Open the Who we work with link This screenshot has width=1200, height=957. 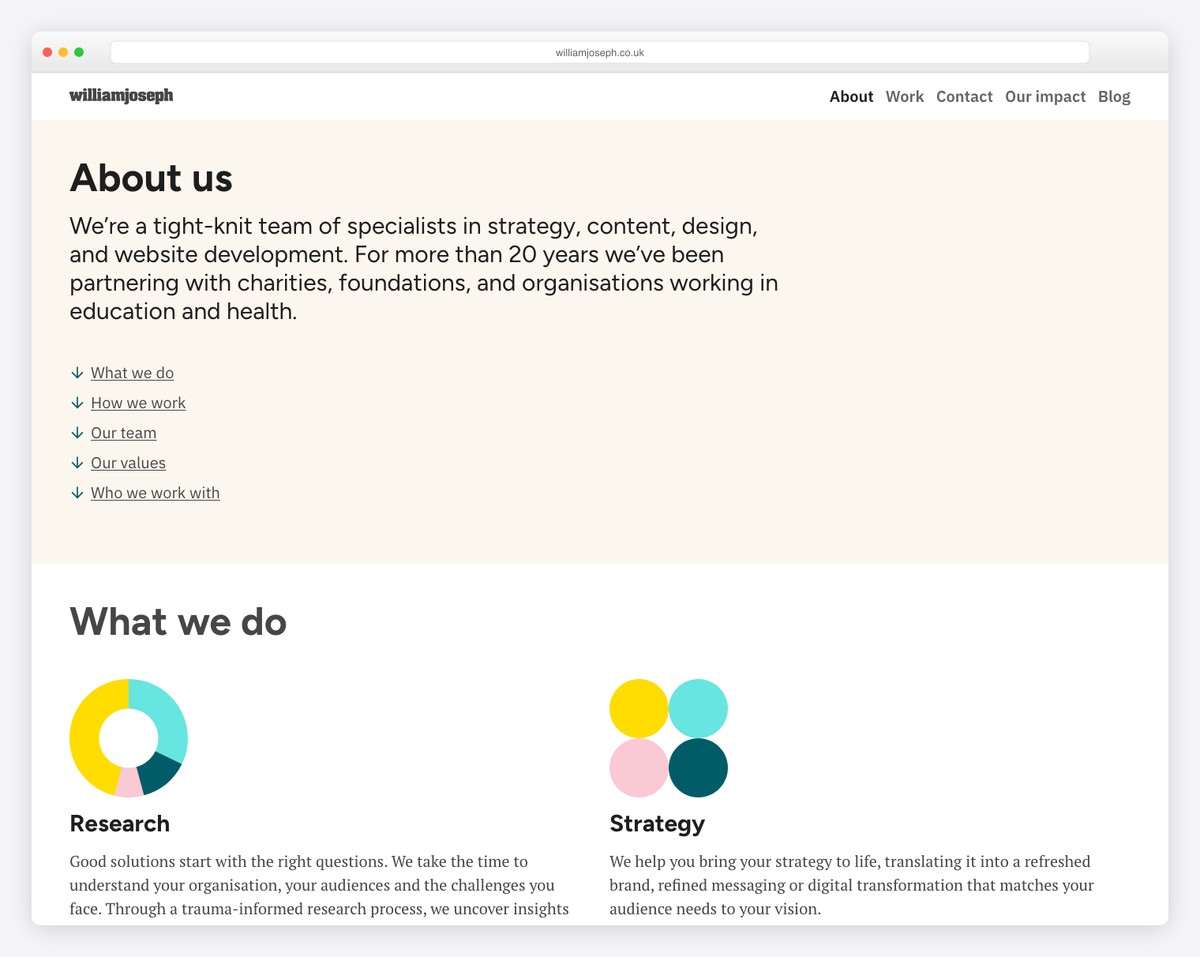[155, 493]
